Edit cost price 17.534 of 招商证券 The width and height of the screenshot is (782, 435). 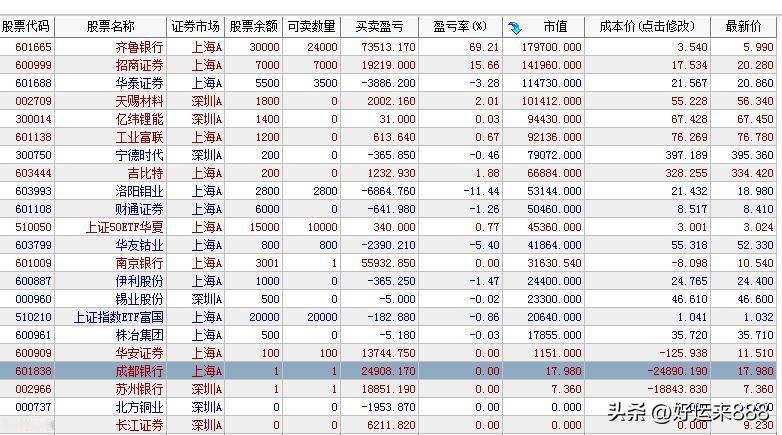point(689,65)
